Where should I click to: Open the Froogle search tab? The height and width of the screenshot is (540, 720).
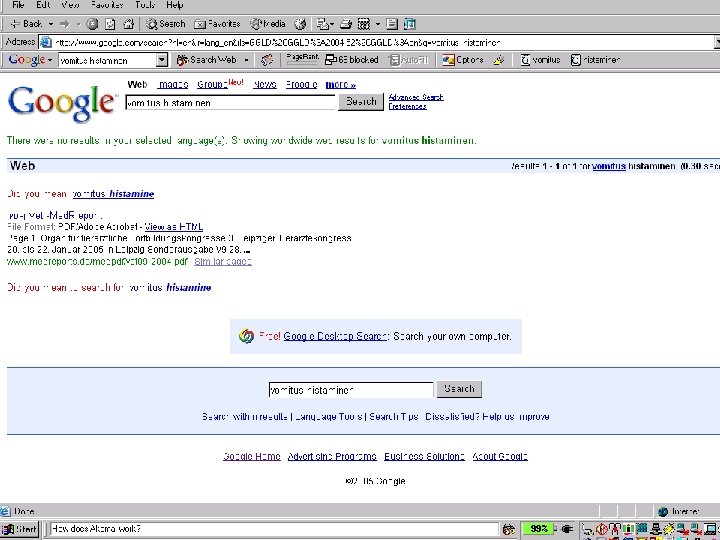point(301,84)
